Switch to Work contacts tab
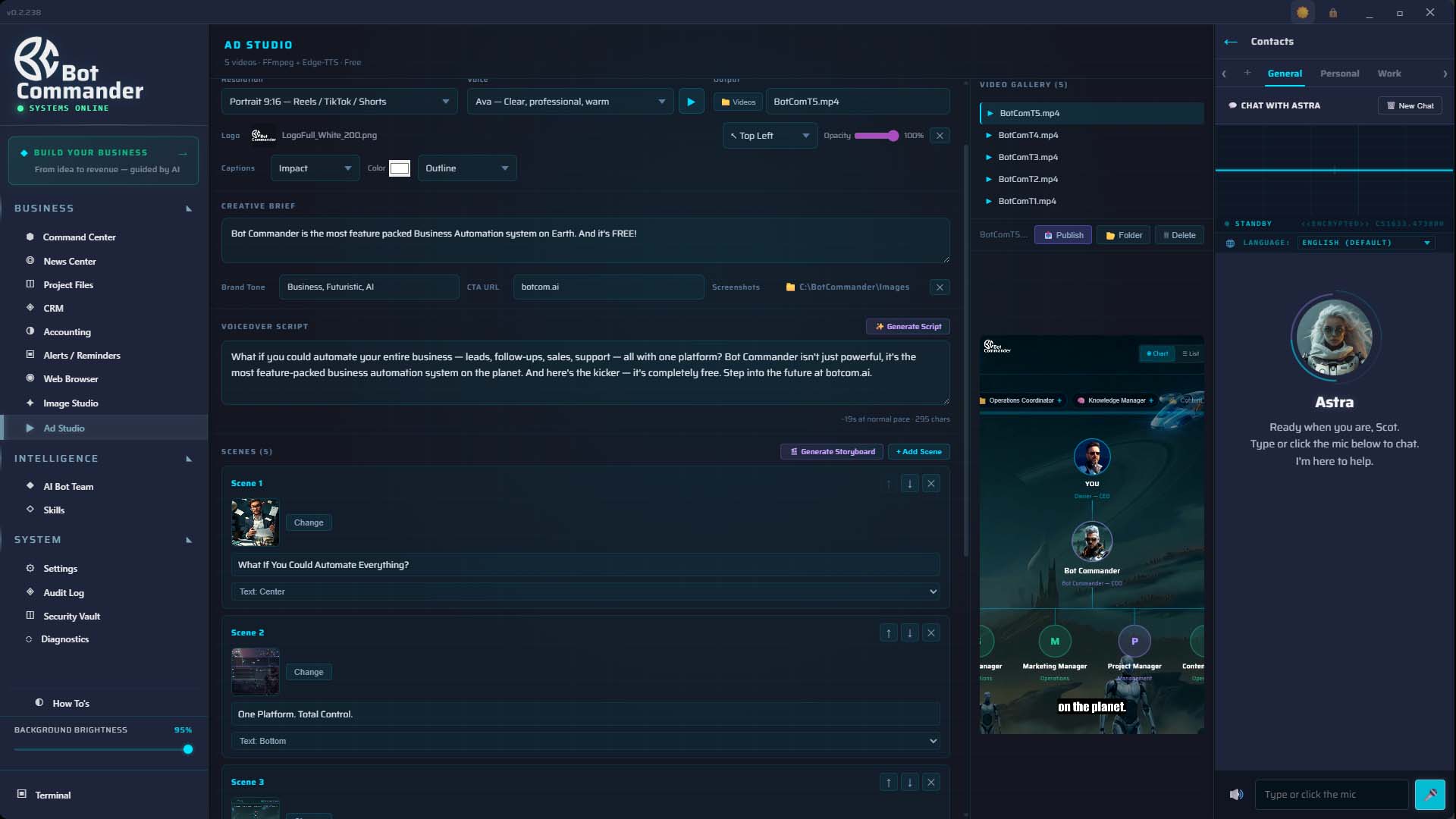1456x819 pixels. [1389, 74]
